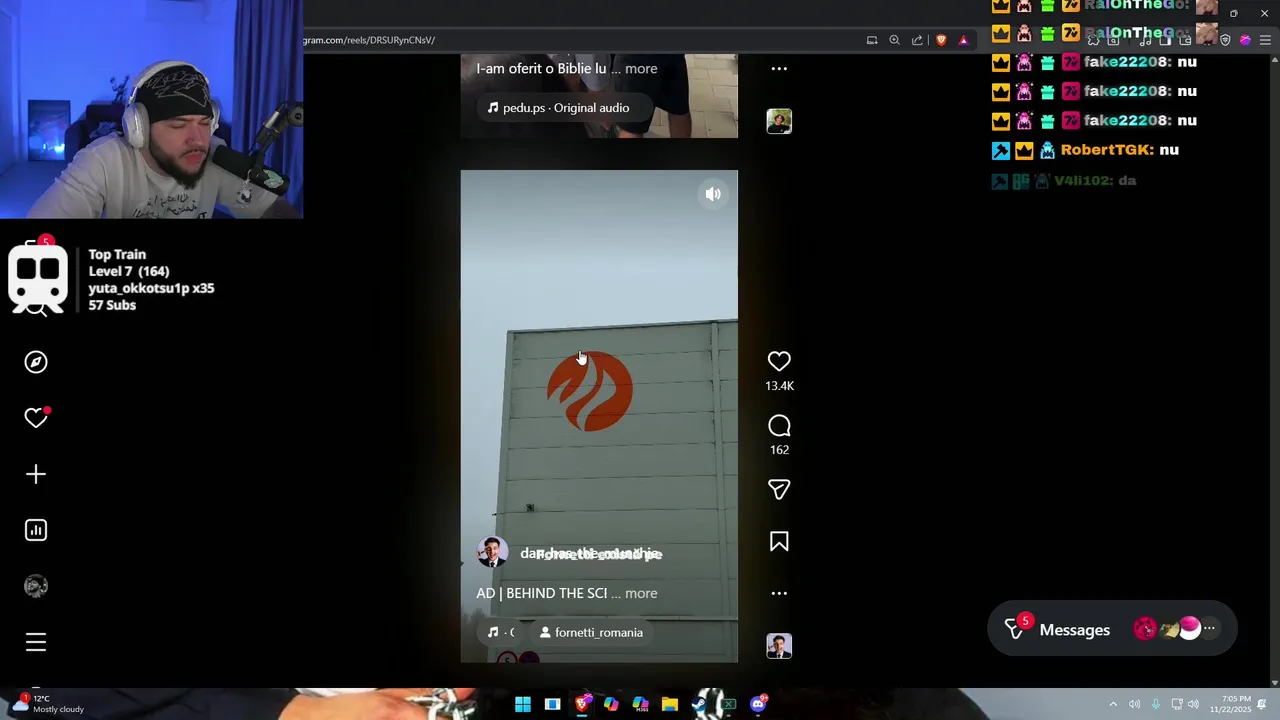This screenshot has height=720, width=1280.
Task: Click the Brave Shields lion icon
Action: [941, 40]
